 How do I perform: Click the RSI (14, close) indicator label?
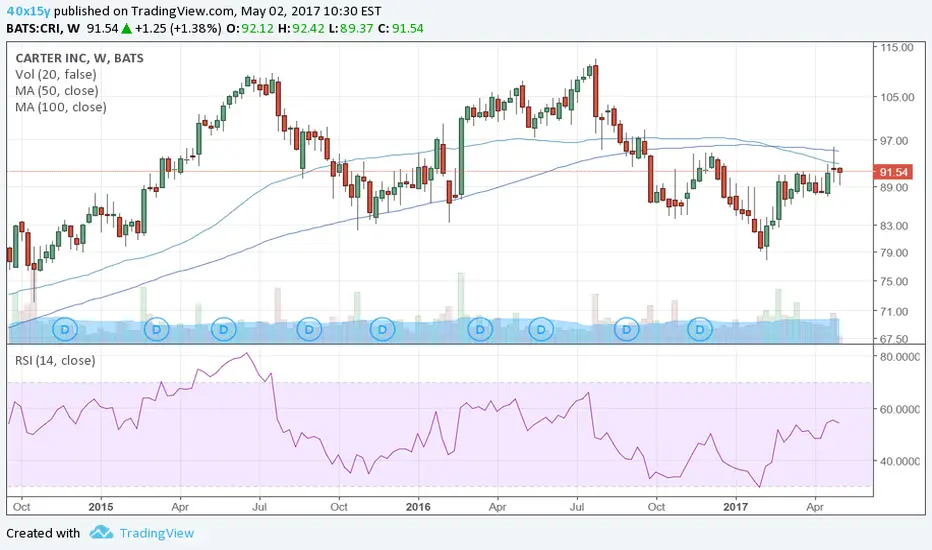pyautogui.click(x=55, y=360)
